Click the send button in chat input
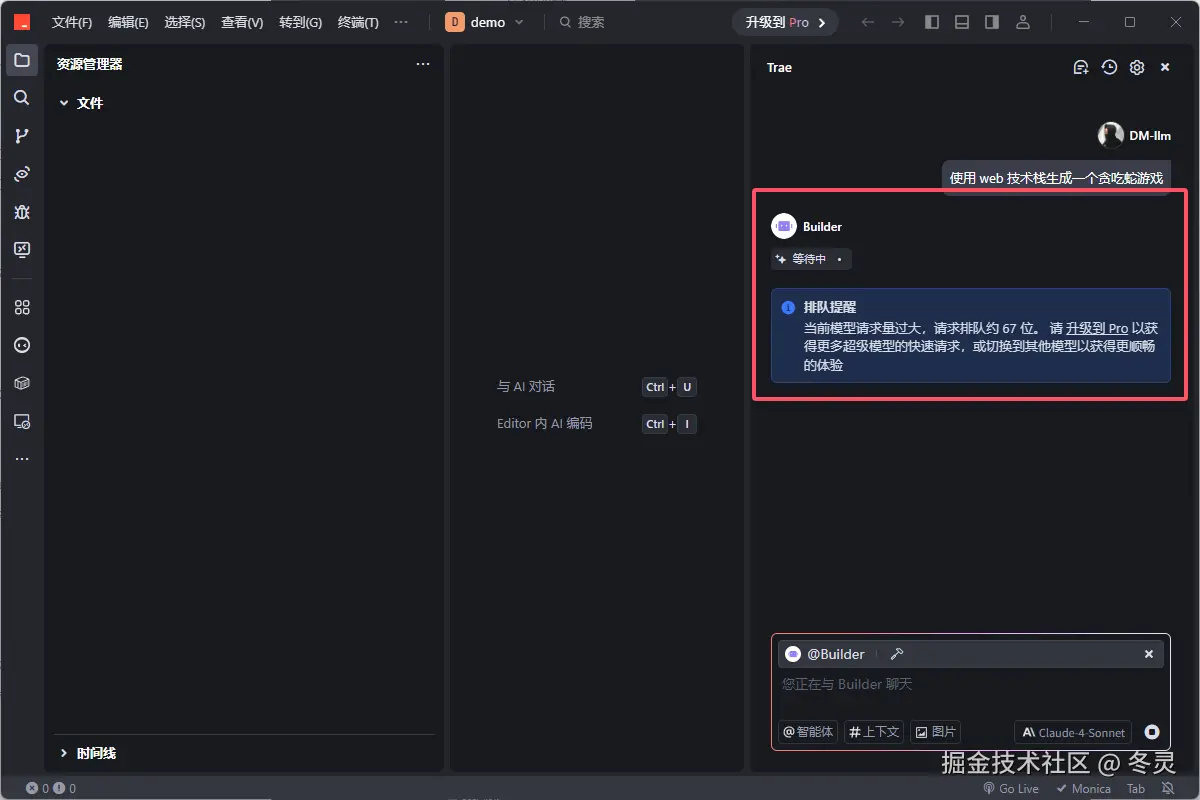This screenshot has width=1200, height=800. 1150,732
